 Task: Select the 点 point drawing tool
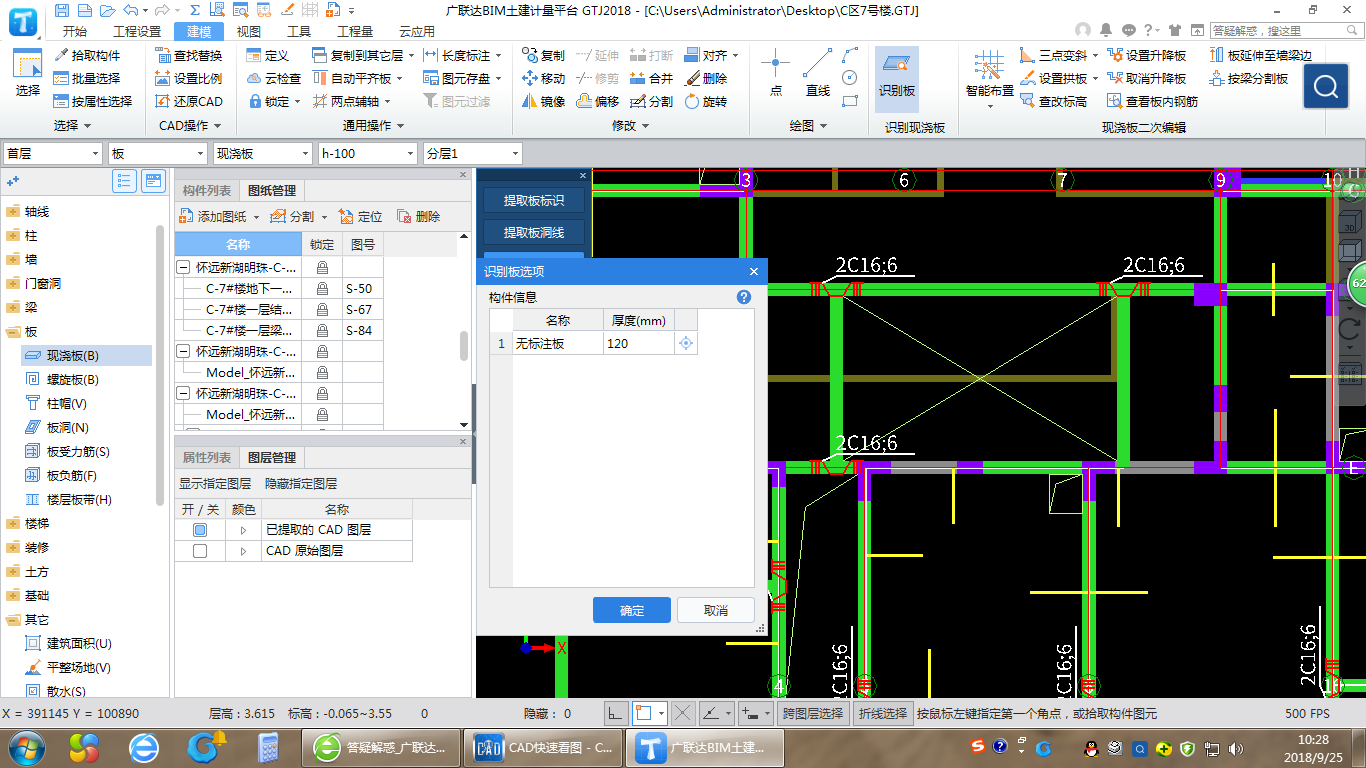(x=776, y=73)
